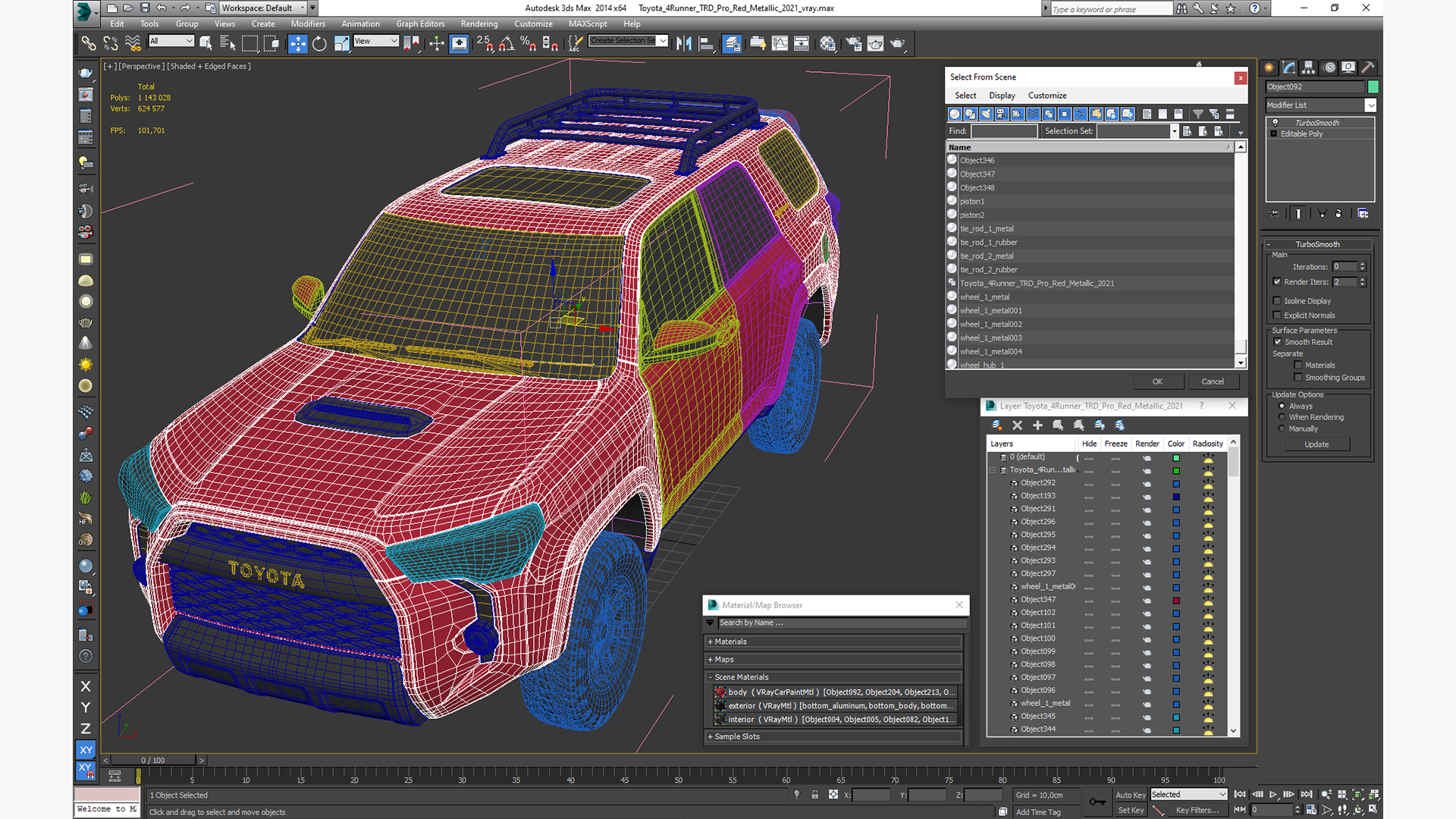Open the Material Editor icon

coord(827,43)
